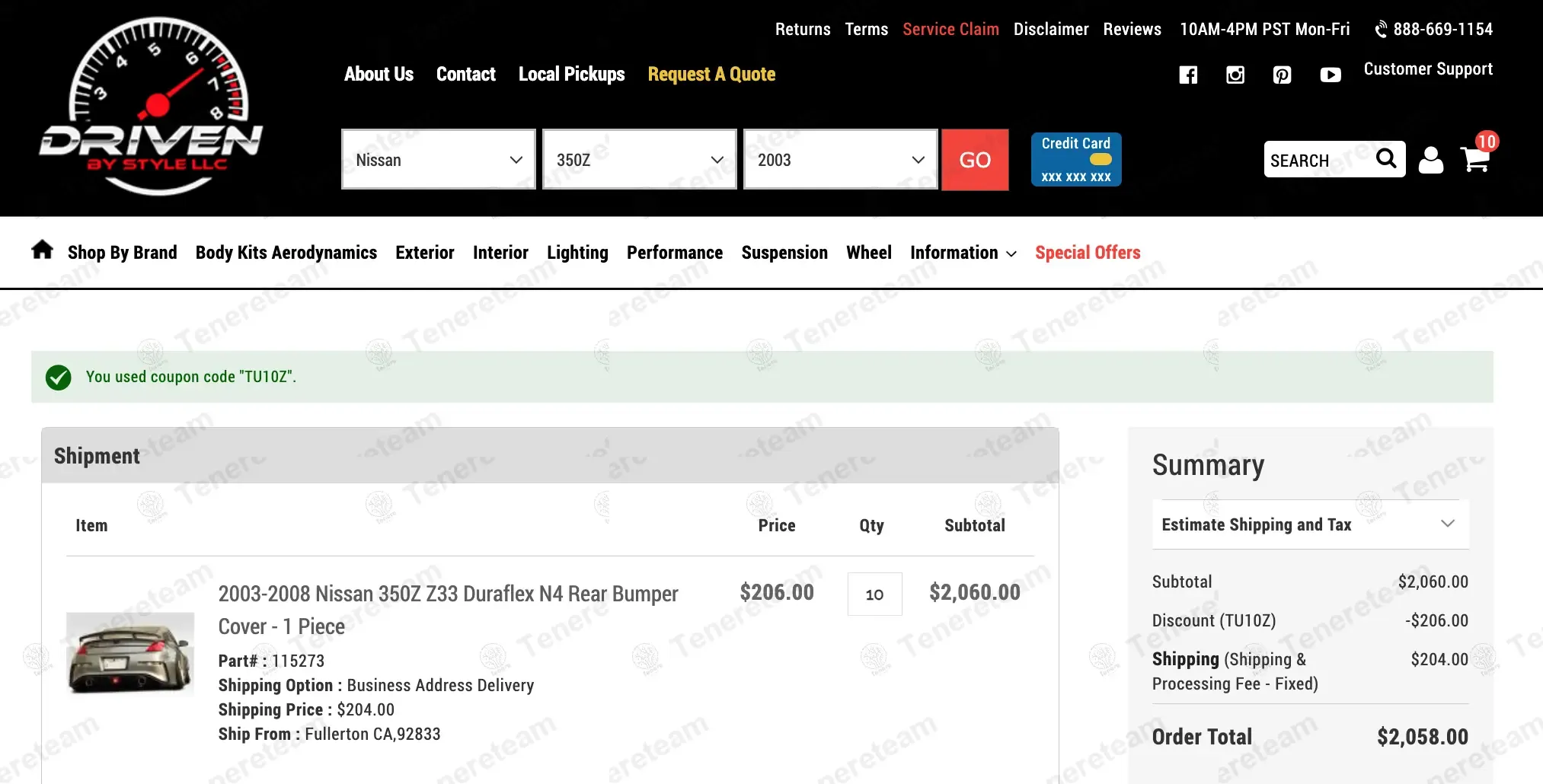This screenshot has width=1543, height=784.
Task: Expand Estimate Shipping and Tax
Action: (x=1311, y=524)
